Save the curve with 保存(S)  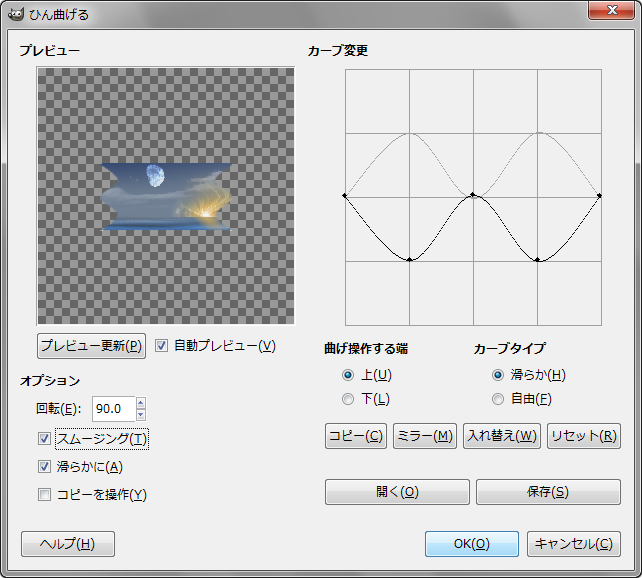(548, 492)
